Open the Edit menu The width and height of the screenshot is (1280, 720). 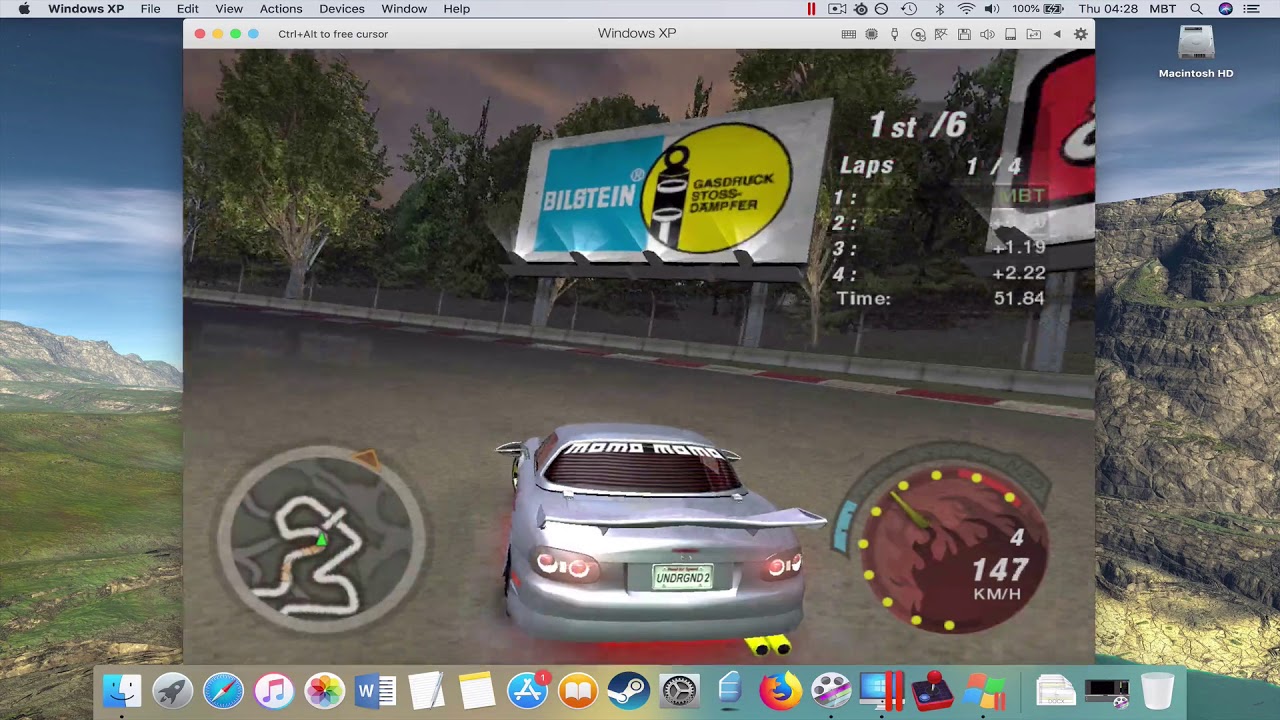tap(188, 9)
